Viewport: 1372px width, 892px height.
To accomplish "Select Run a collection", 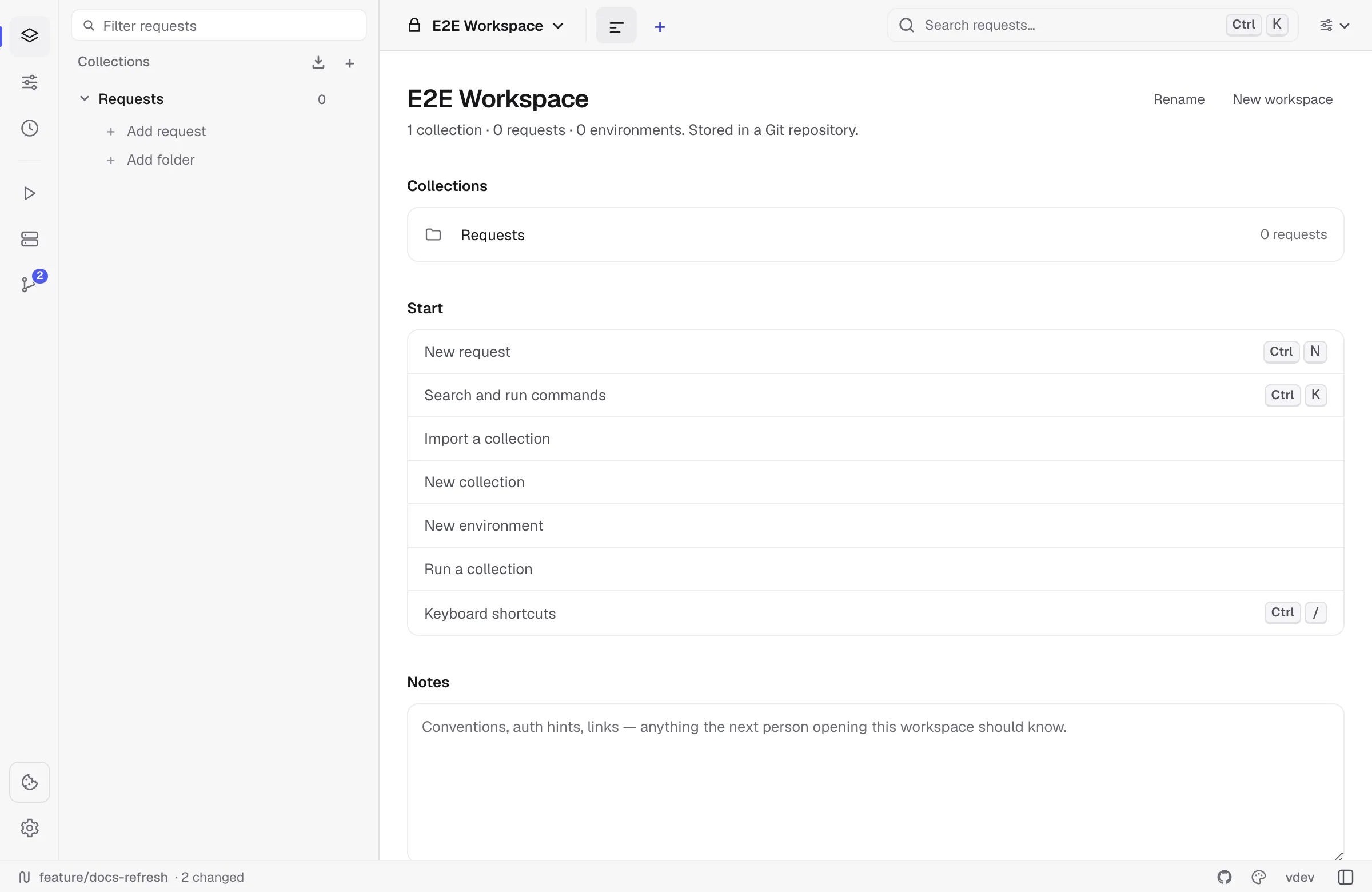I will (875, 569).
